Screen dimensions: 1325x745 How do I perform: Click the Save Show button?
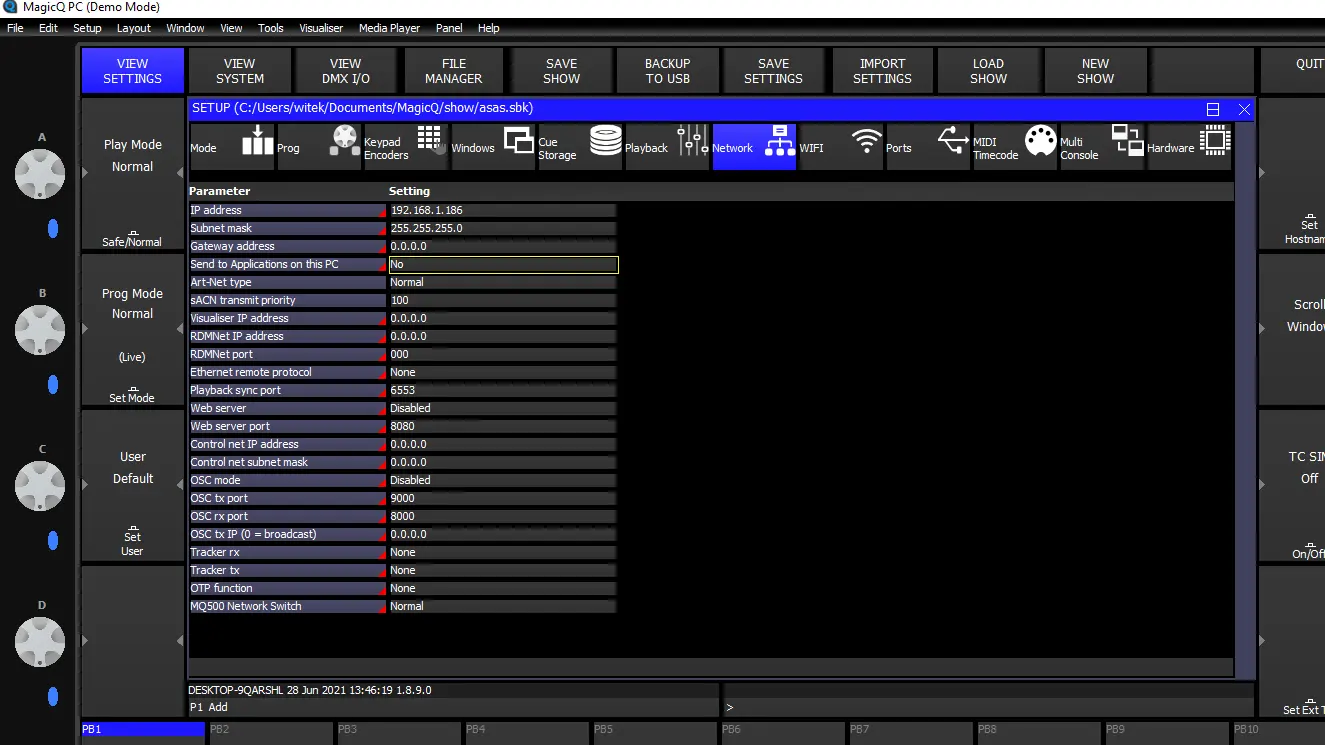tap(561, 71)
